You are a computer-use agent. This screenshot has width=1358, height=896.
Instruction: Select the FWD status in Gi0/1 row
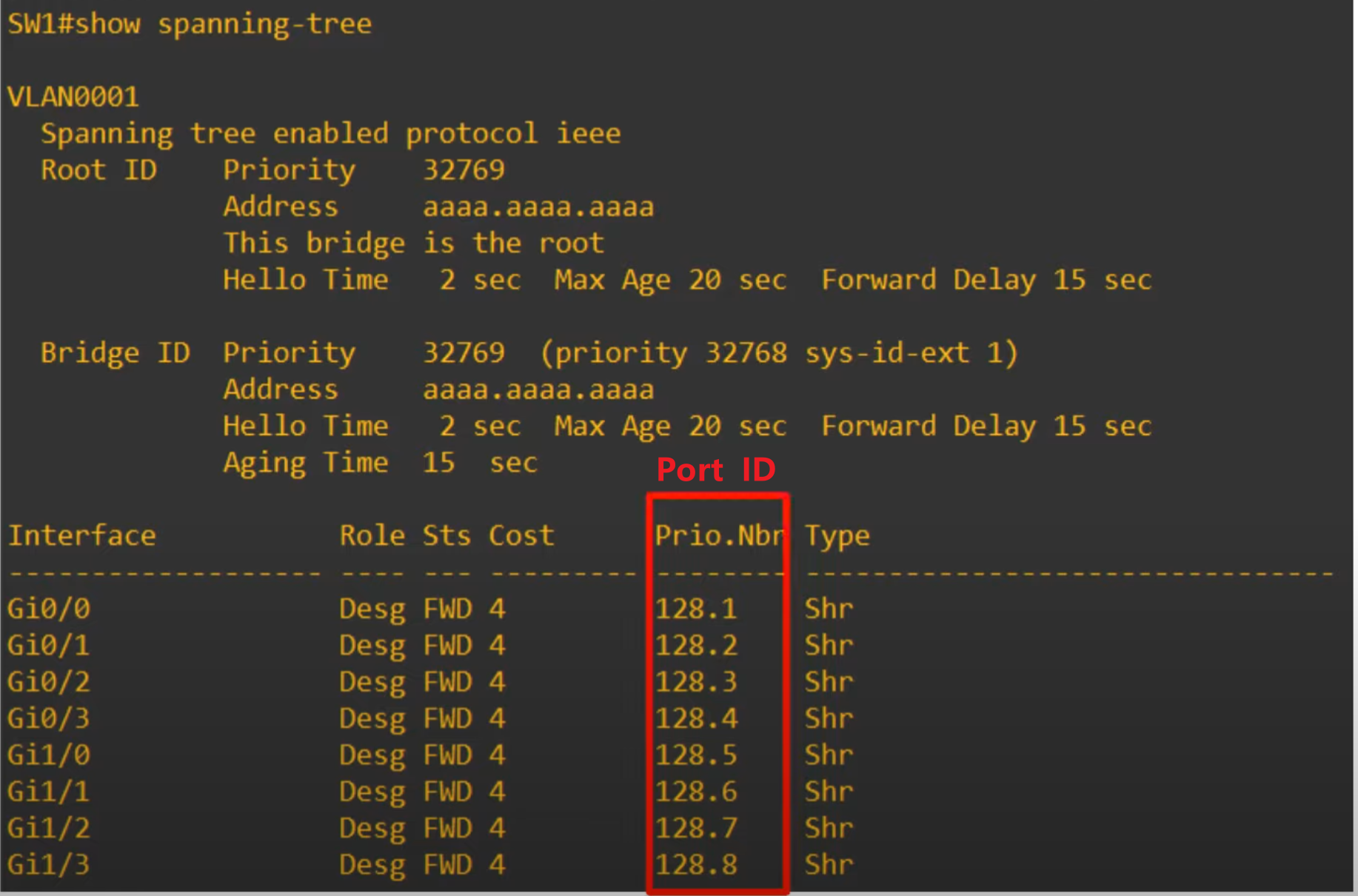pos(447,646)
